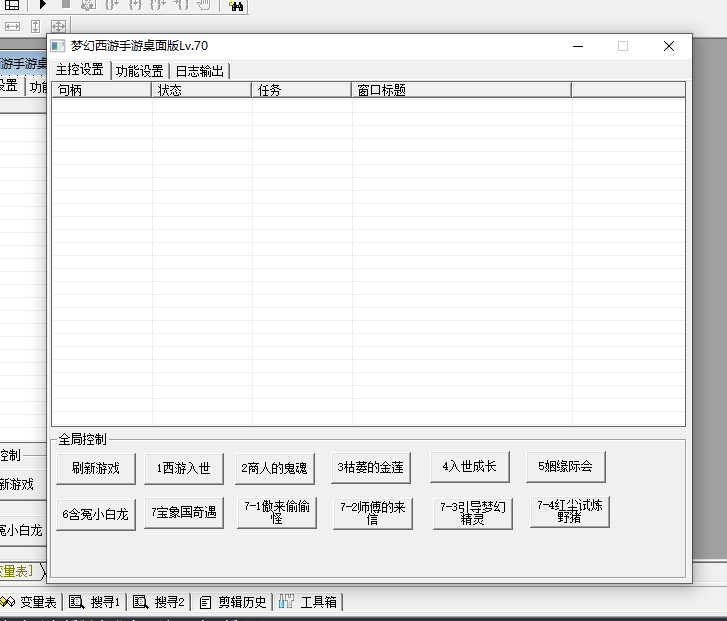The width and height of the screenshot is (727, 621).
Task: Click the 7-1傲来偷偷怪 button
Action: 276,512
